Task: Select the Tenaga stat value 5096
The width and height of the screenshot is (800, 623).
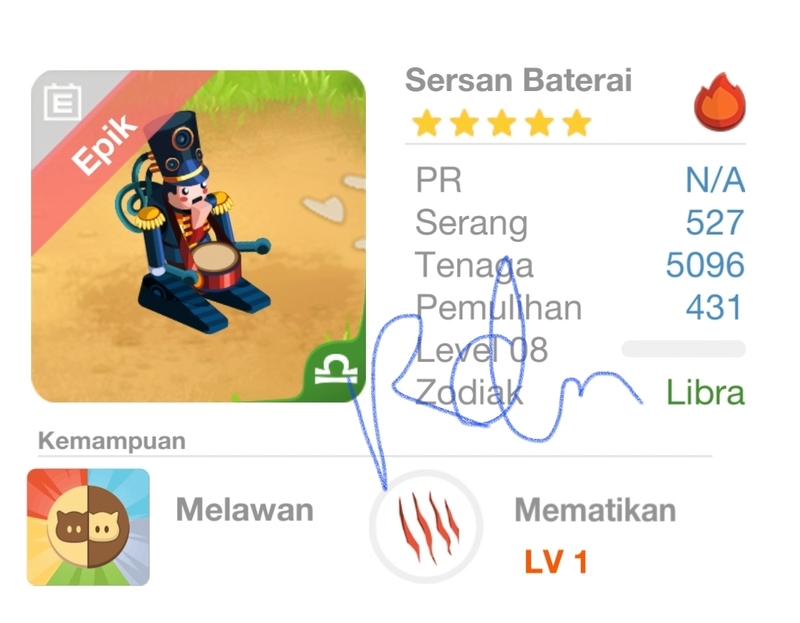Action: [x=705, y=265]
